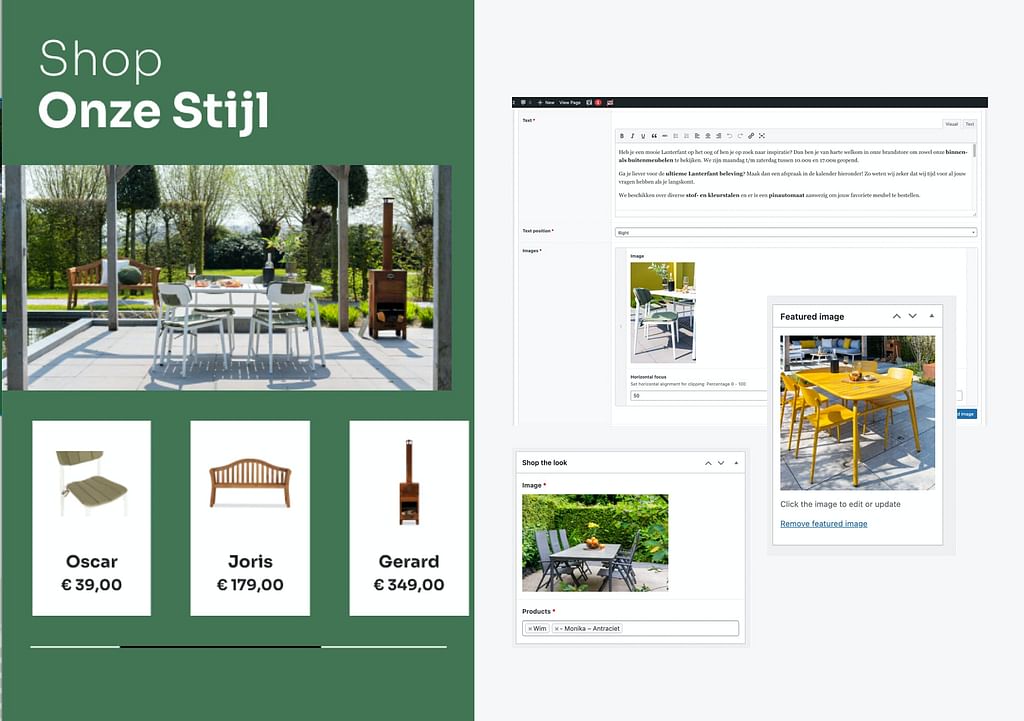Open fullscreen mode in the editor toolbar
This screenshot has width=1024, height=721.
pyautogui.click(x=762, y=136)
